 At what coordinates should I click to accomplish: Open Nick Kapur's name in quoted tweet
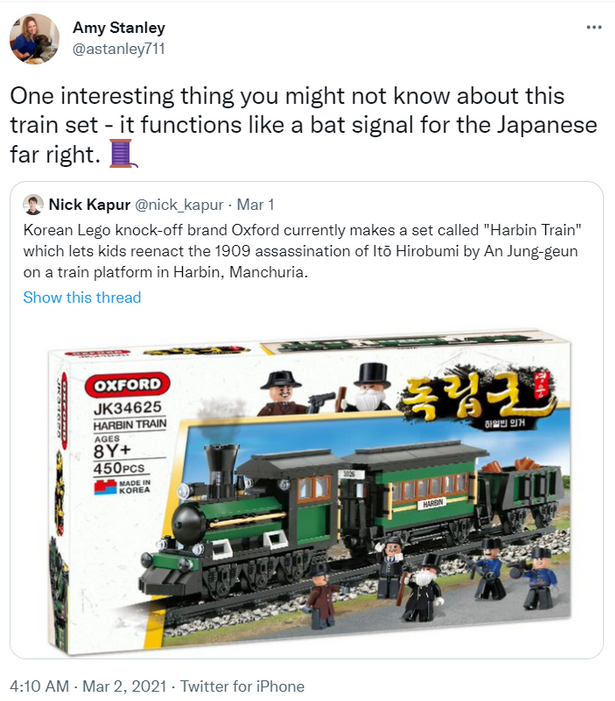point(89,205)
